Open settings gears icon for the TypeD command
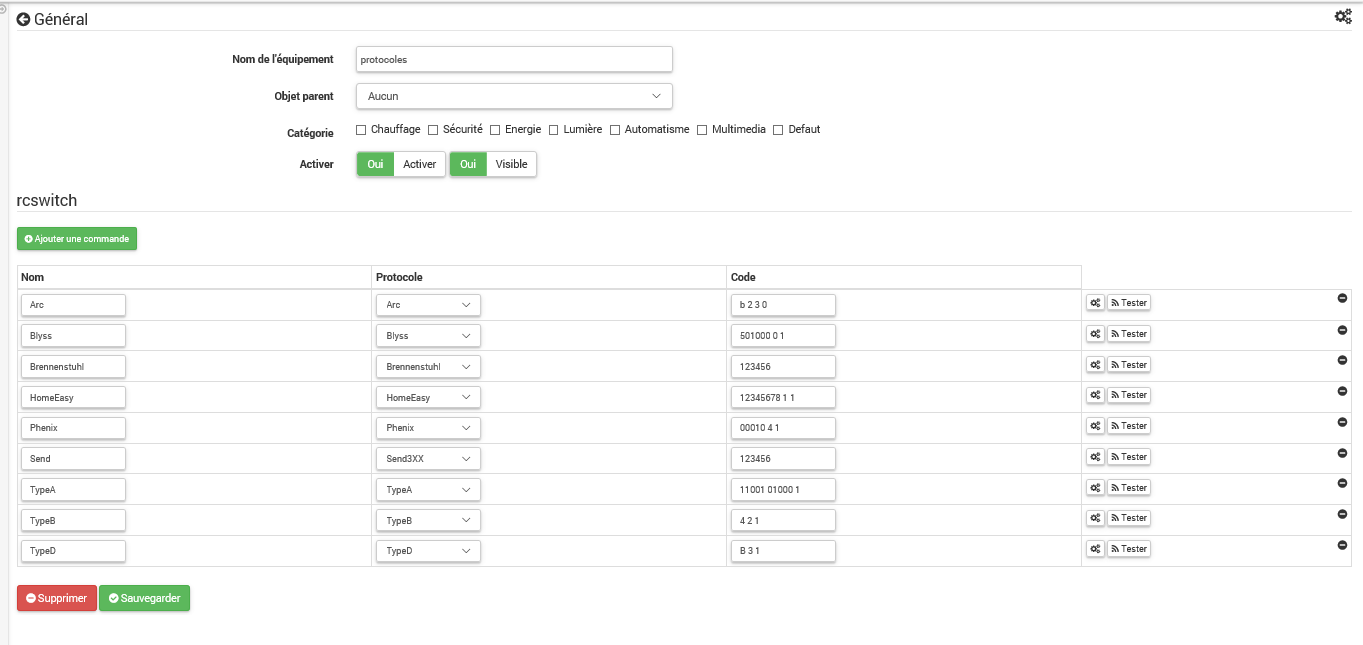This screenshot has height=645, width=1363. click(x=1095, y=549)
